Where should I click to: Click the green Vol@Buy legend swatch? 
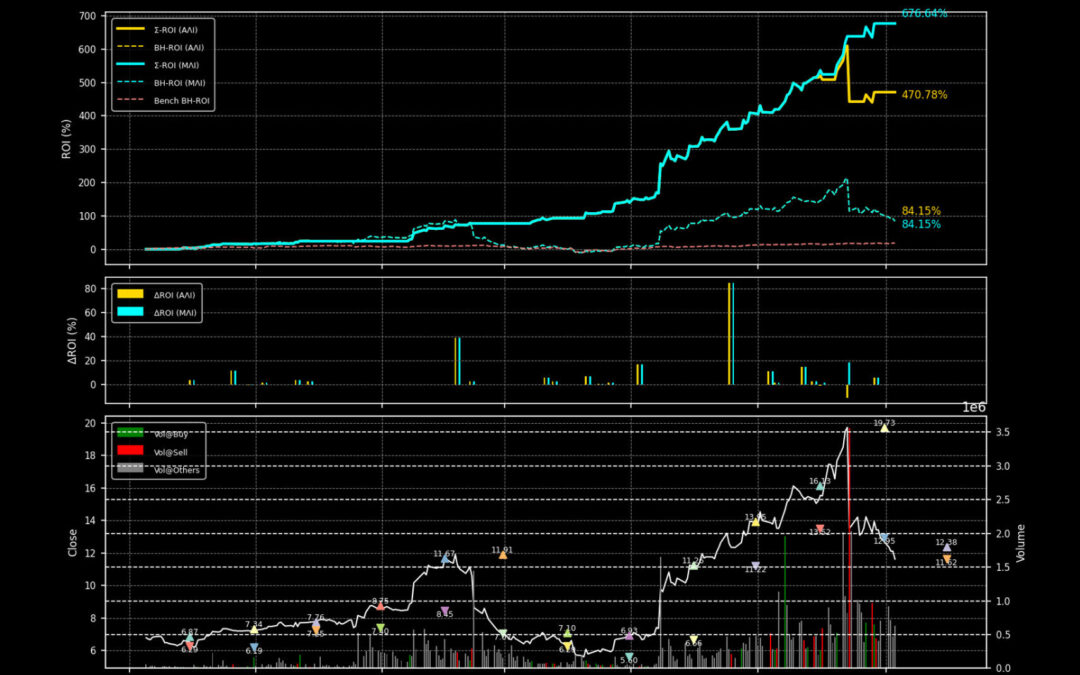tap(131, 433)
